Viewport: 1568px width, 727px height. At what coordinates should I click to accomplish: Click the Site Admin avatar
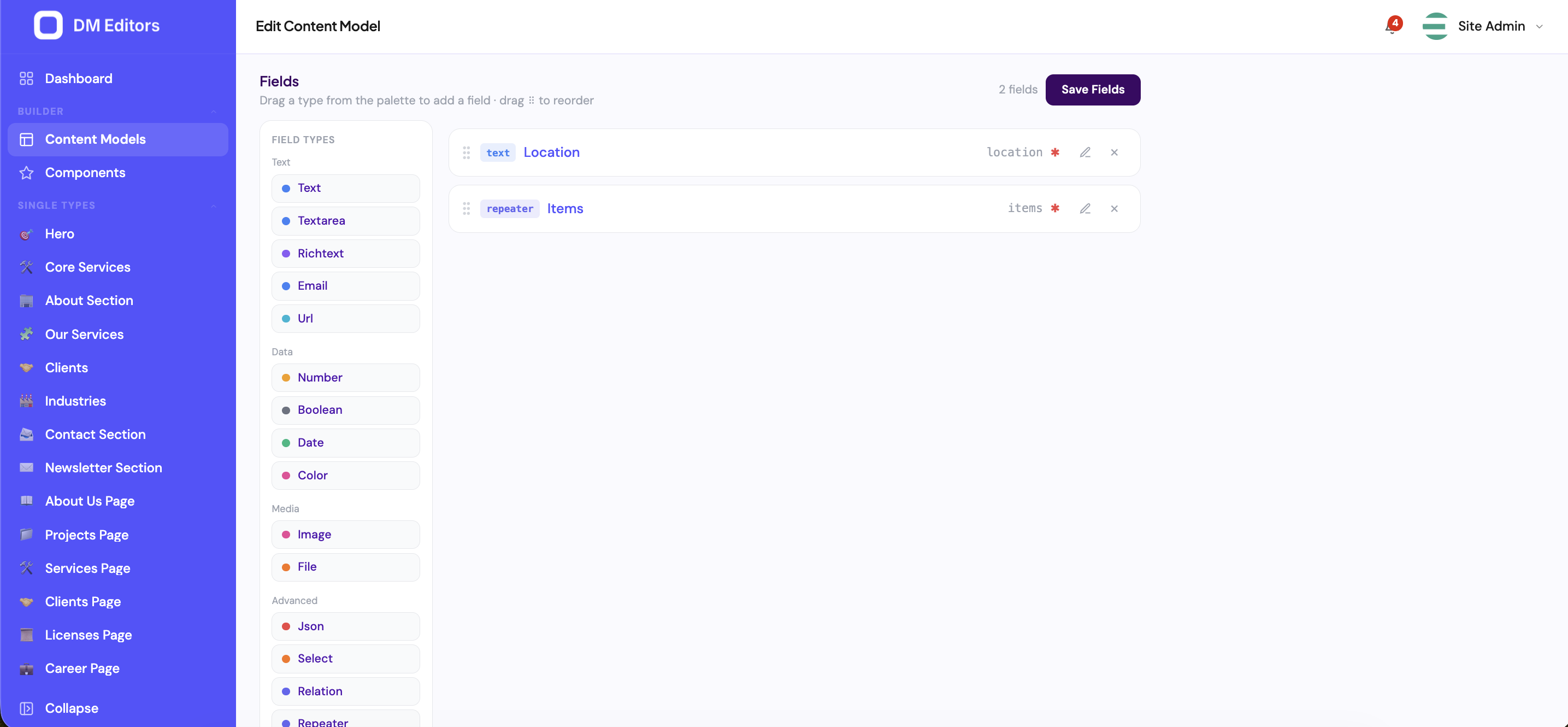[x=1435, y=26]
